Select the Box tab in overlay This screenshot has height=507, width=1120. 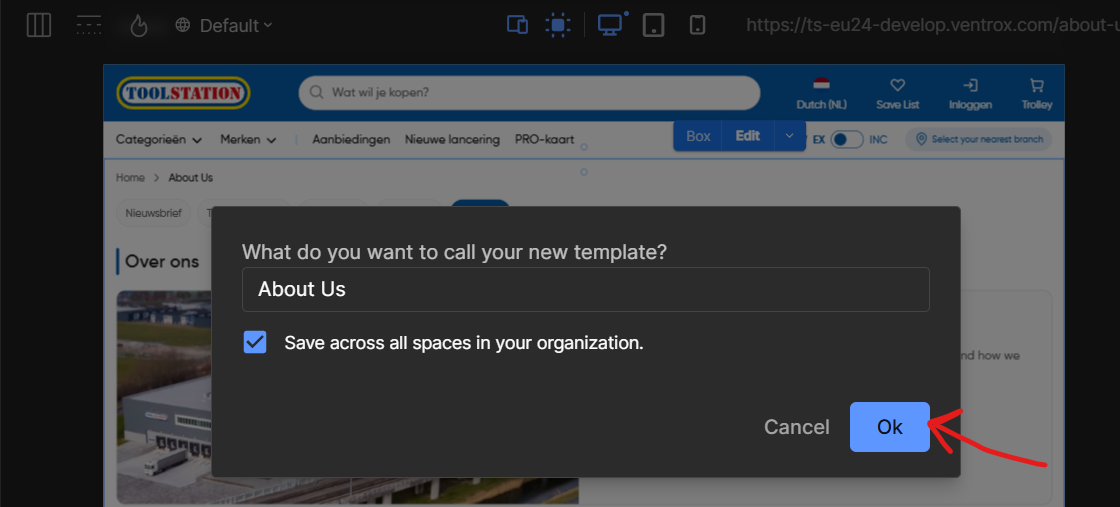(x=698, y=136)
